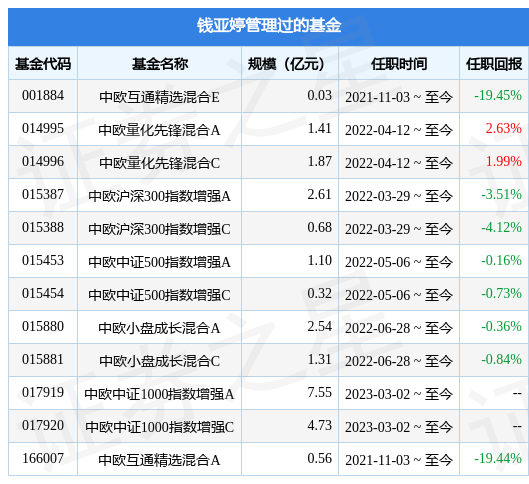The image size is (529, 484).
Task: Select fund code 015388
Action: [43, 227]
